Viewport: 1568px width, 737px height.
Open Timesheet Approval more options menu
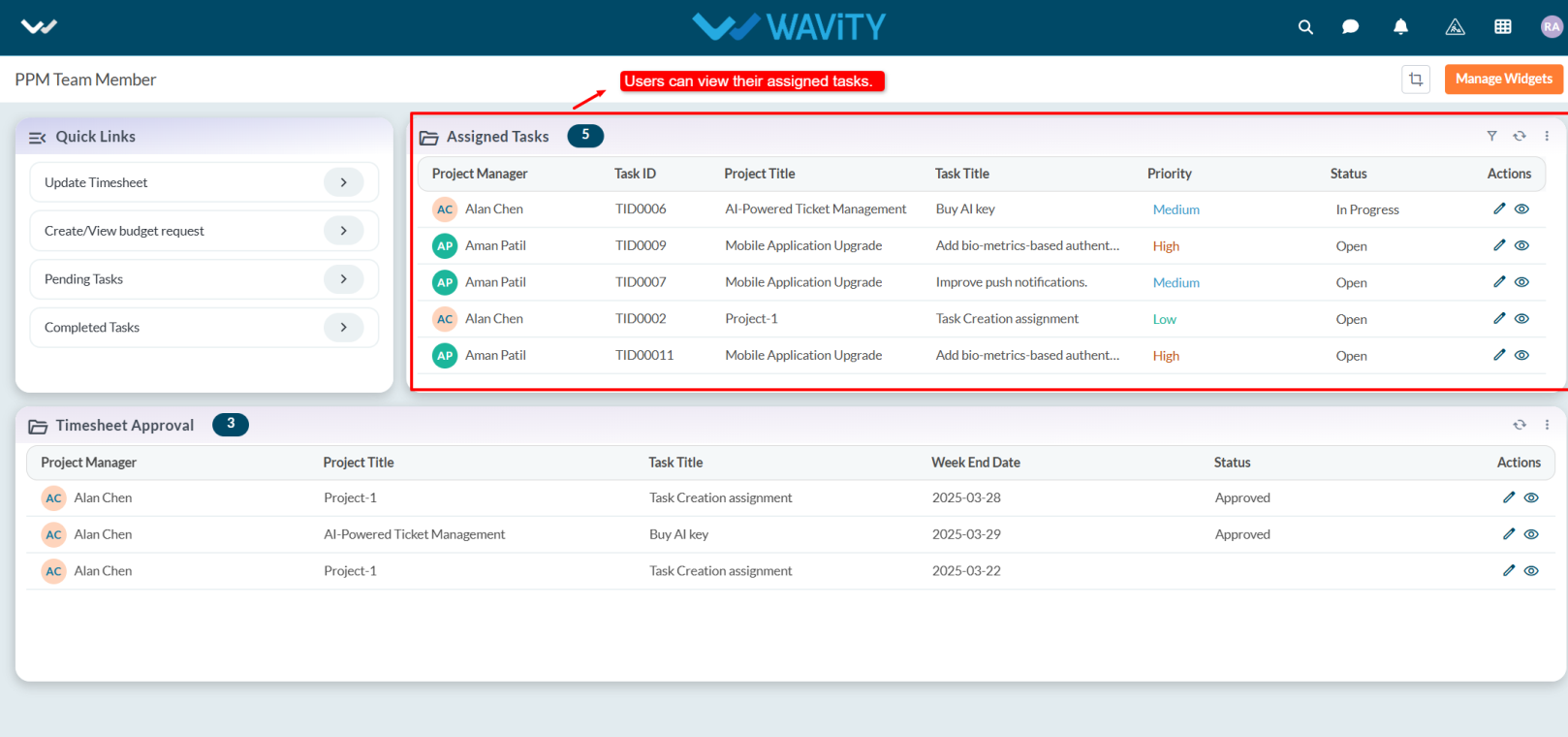[1547, 425]
